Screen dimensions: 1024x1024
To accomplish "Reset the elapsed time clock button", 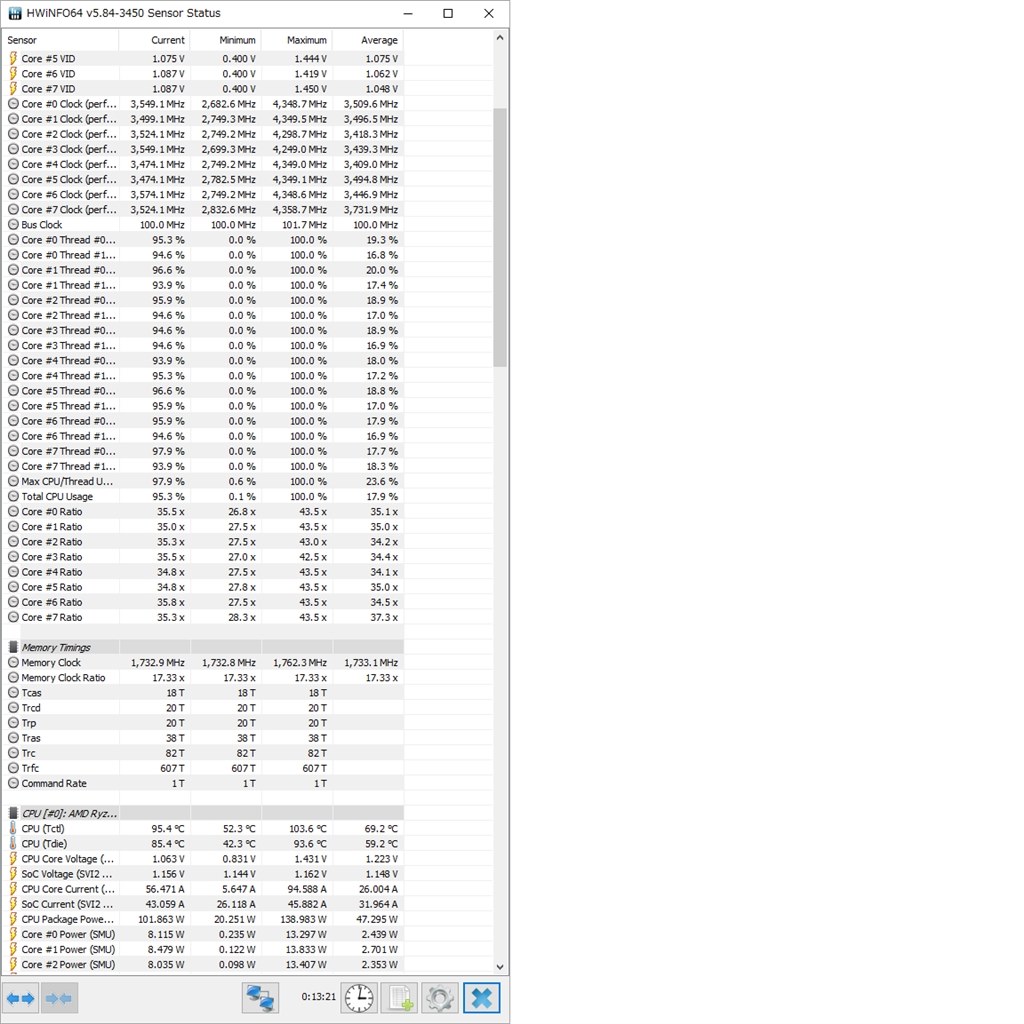I will tap(359, 998).
